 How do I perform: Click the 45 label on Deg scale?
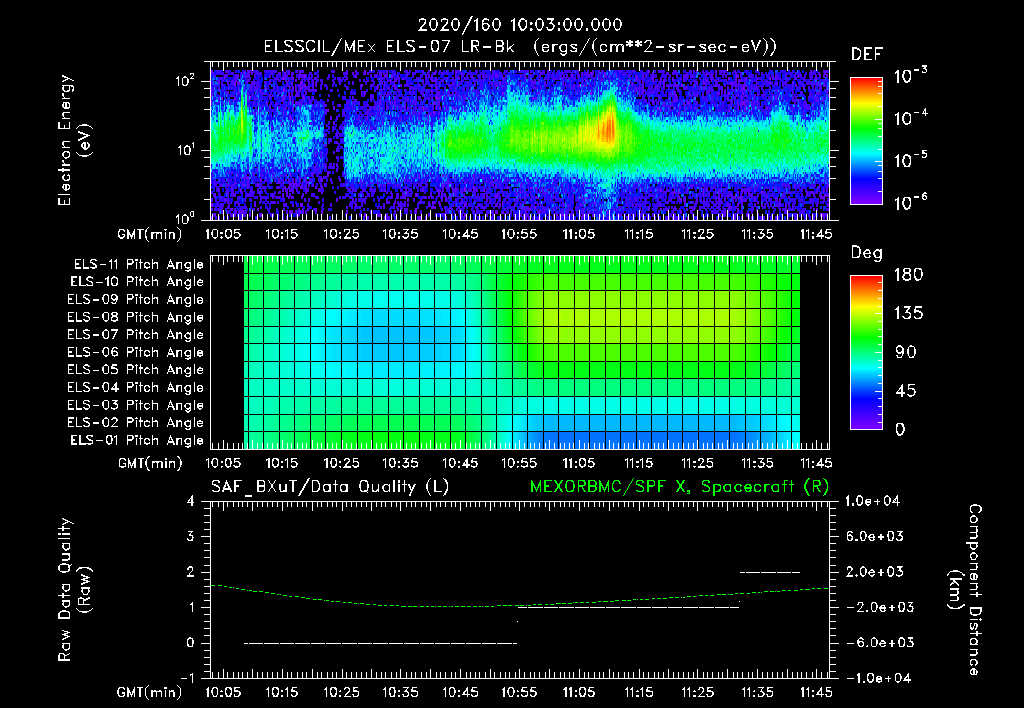[906, 391]
